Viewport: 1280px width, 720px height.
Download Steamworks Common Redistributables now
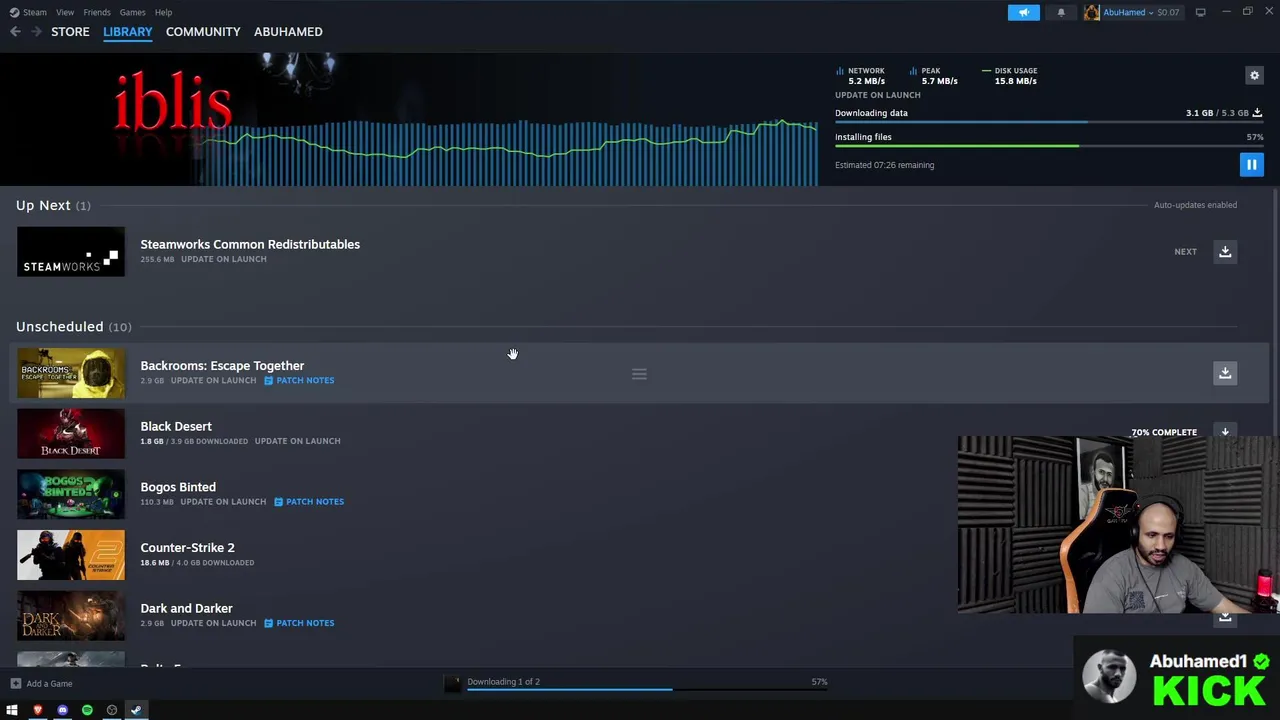coord(1225,252)
